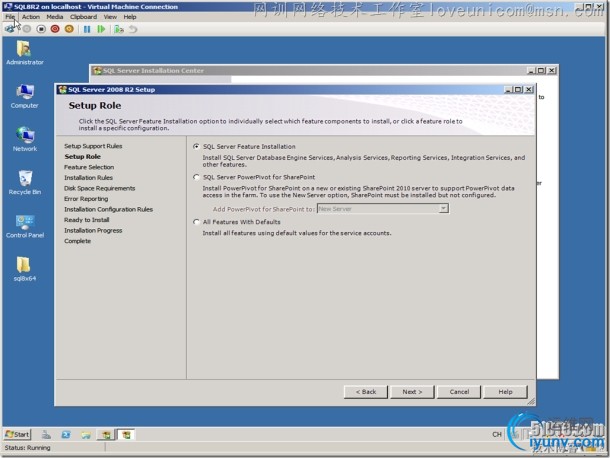Click the Server Manager taskbar icon
This screenshot has height=458, width=610.
point(46,435)
